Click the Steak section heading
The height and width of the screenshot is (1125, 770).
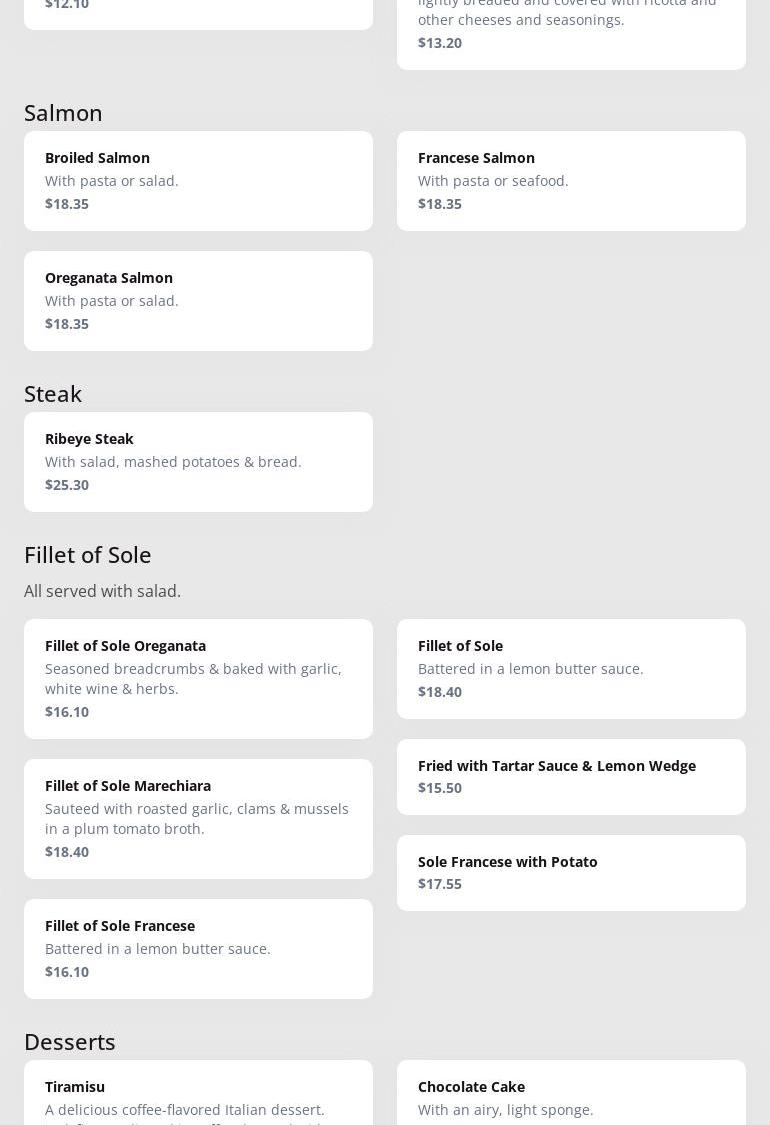pyautogui.click(x=53, y=394)
